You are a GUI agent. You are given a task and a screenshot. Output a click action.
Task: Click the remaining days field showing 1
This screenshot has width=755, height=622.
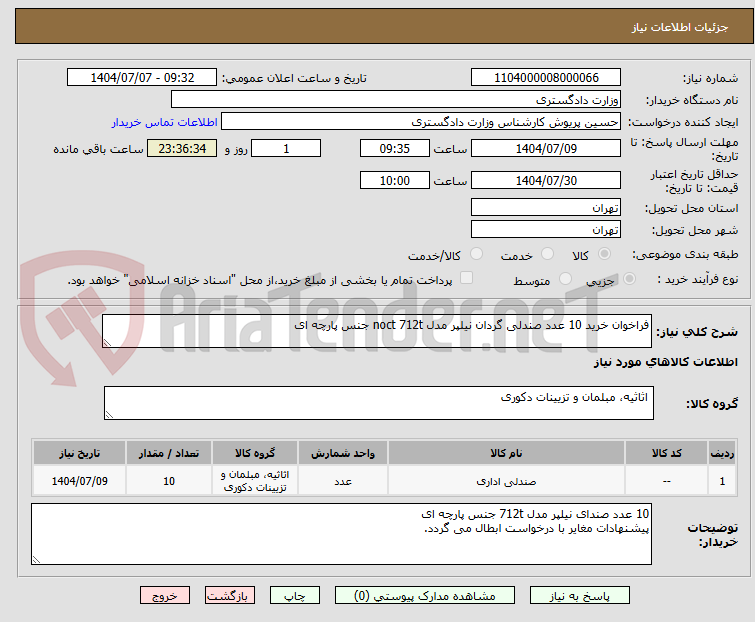click(x=286, y=148)
